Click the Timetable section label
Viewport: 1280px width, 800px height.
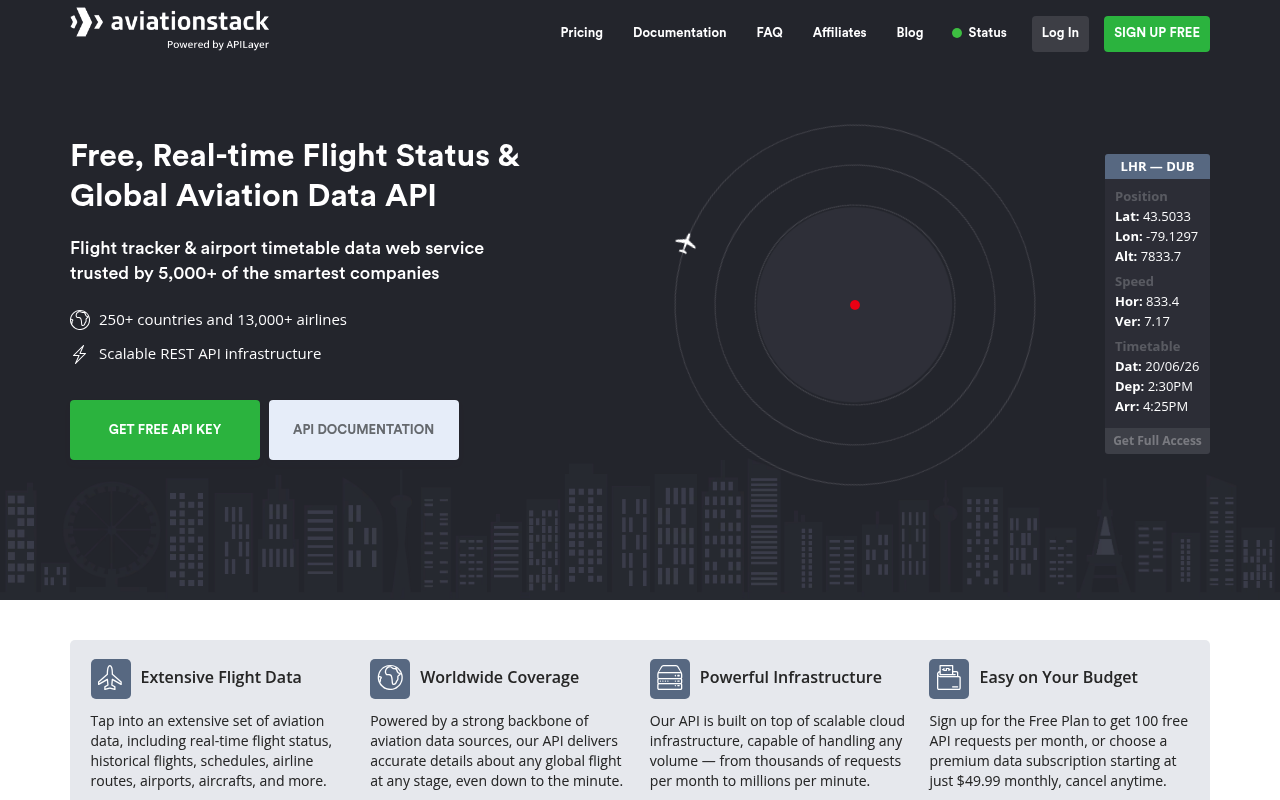[1148, 346]
